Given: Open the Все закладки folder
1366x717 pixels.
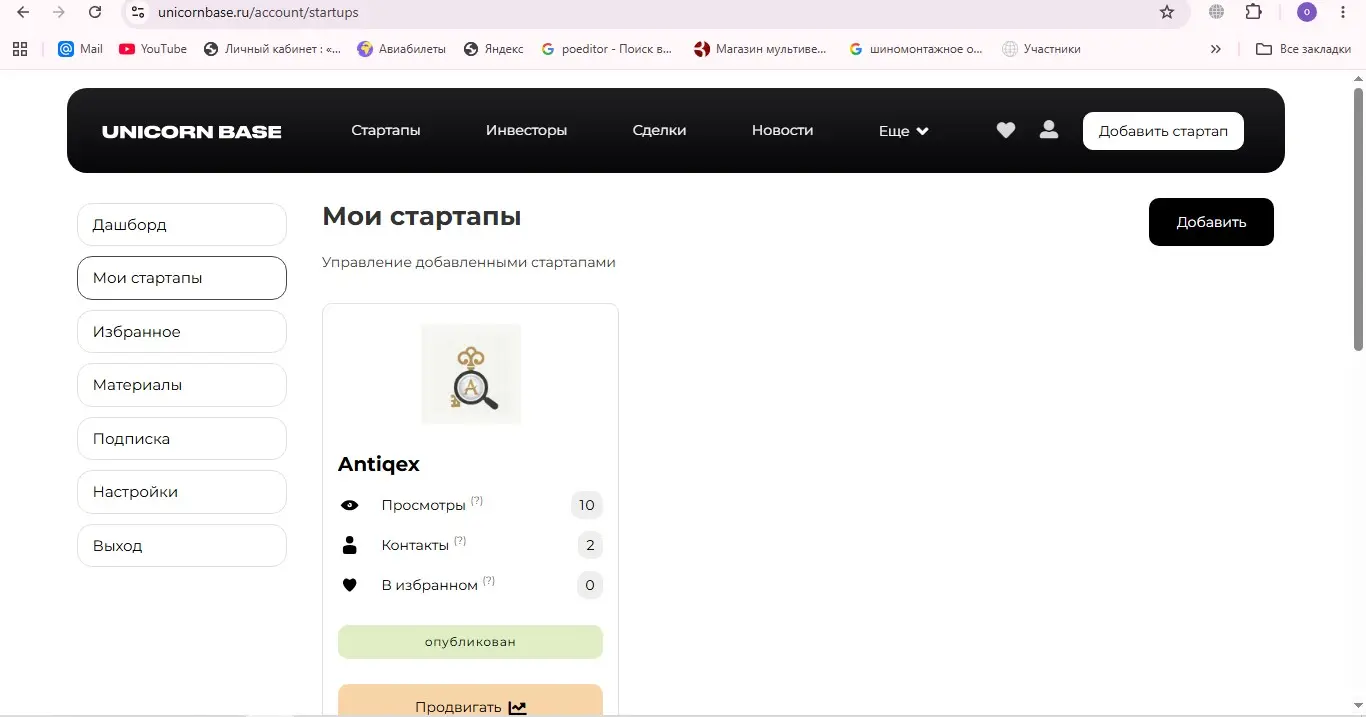Looking at the screenshot, I should click(x=1304, y=48).
